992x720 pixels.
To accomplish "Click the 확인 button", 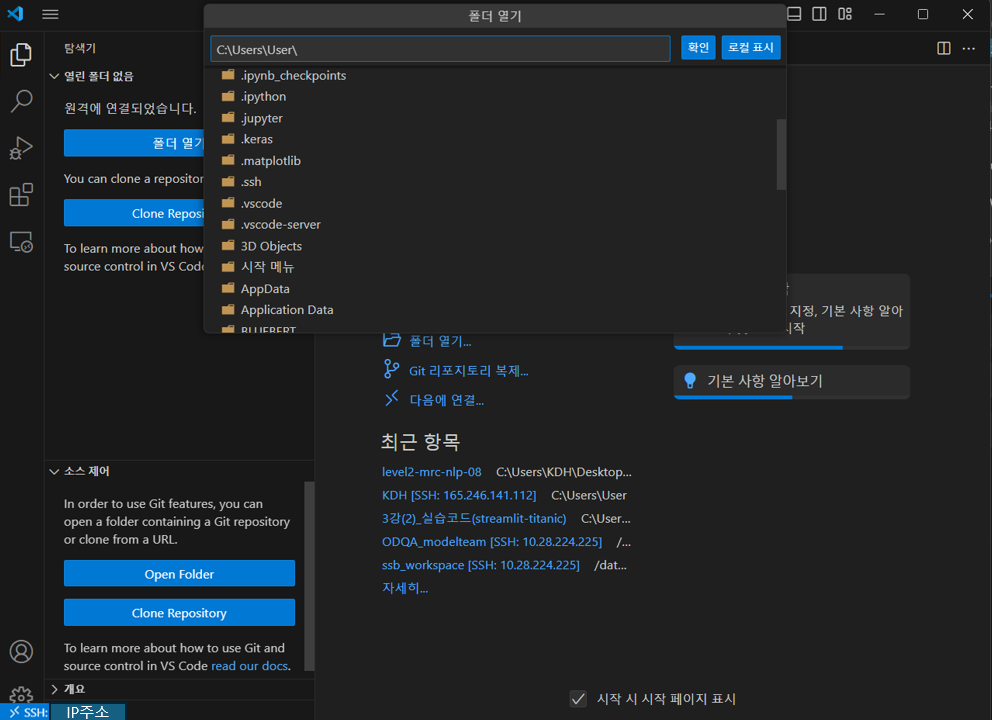I will click(698, 47).
